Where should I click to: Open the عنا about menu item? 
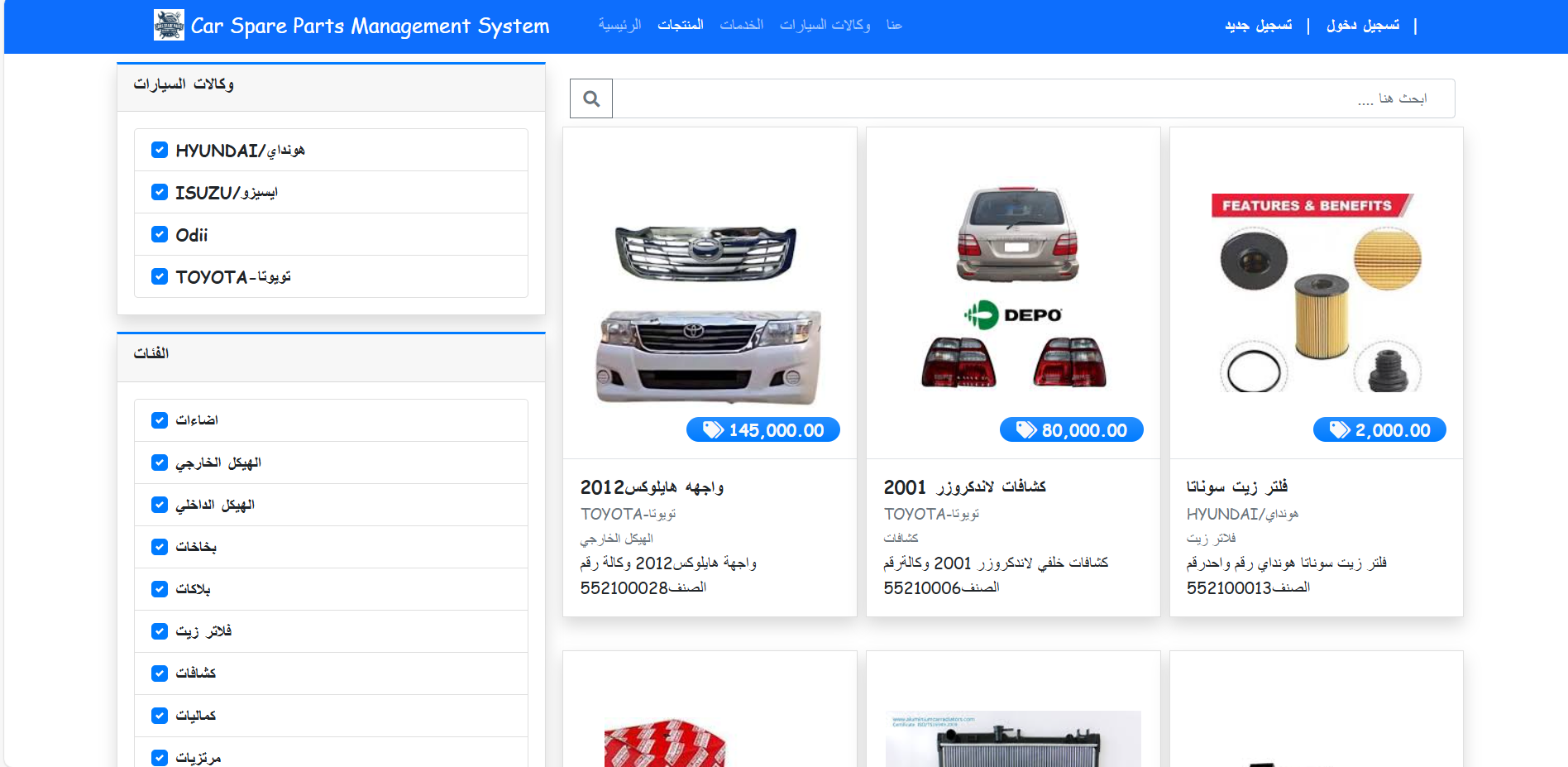point(894,25)
